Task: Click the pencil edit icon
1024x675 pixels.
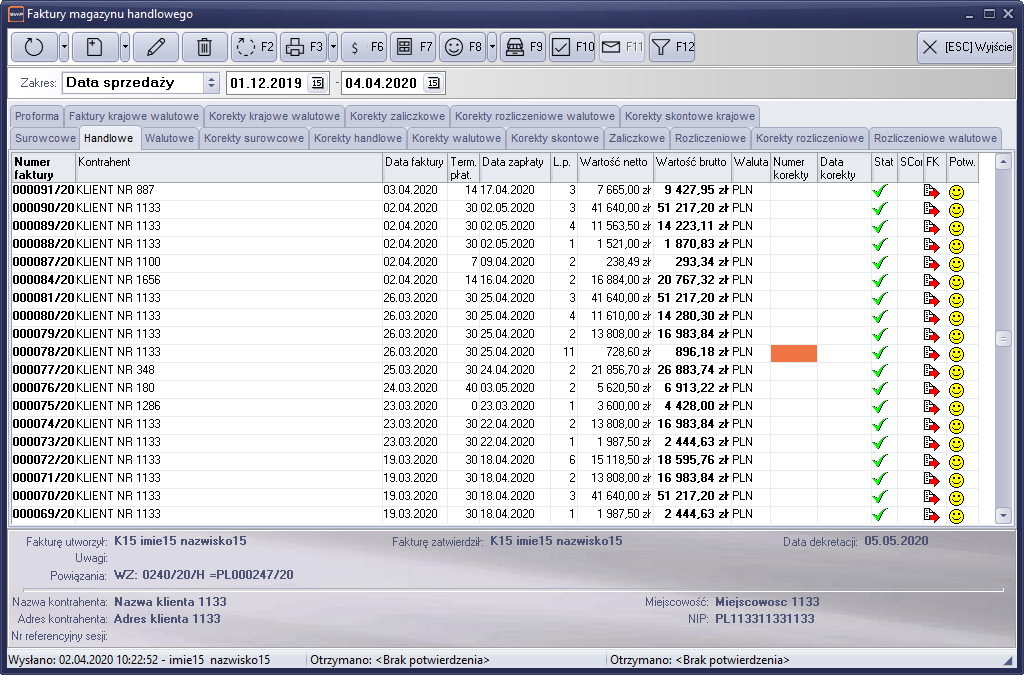Action: [x=155, y=47]
